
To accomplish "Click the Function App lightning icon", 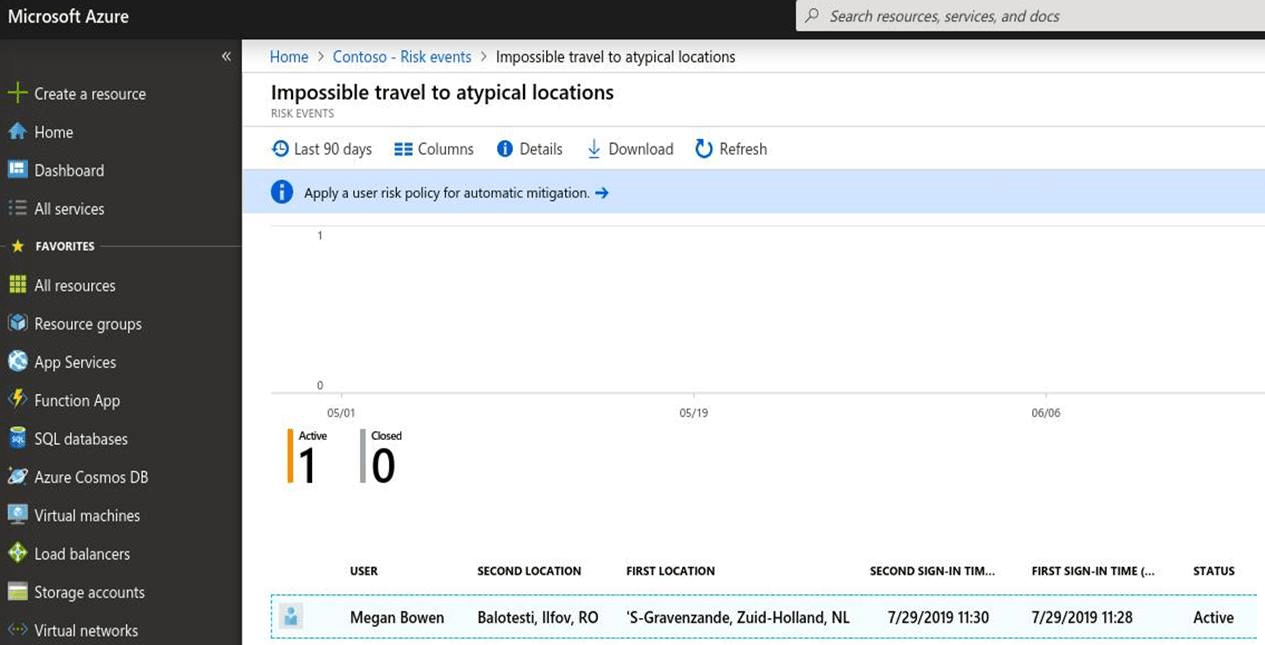I will pyautogui.click(x=17, y=399).
